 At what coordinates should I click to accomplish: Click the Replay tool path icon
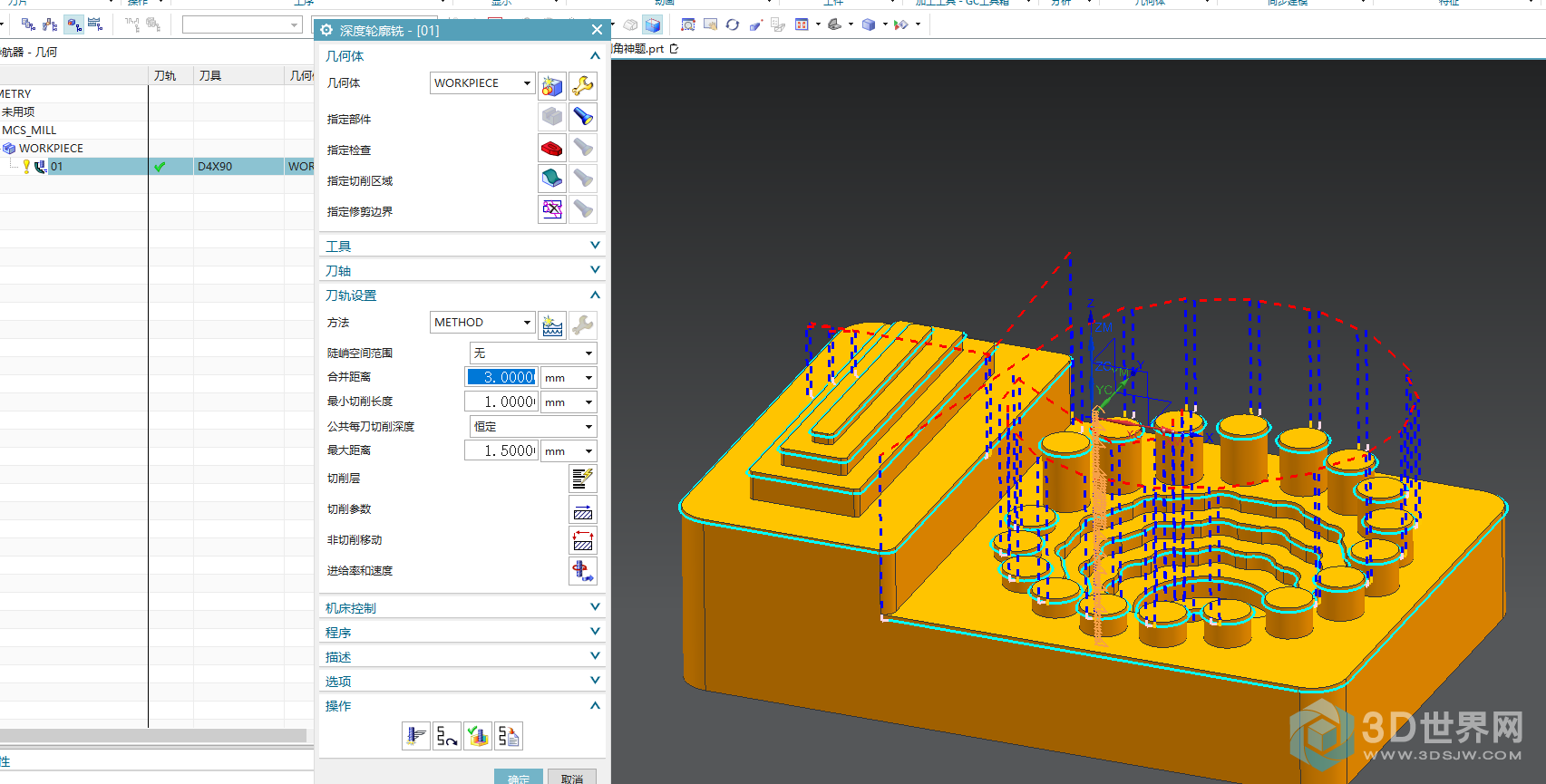[447, 736]
